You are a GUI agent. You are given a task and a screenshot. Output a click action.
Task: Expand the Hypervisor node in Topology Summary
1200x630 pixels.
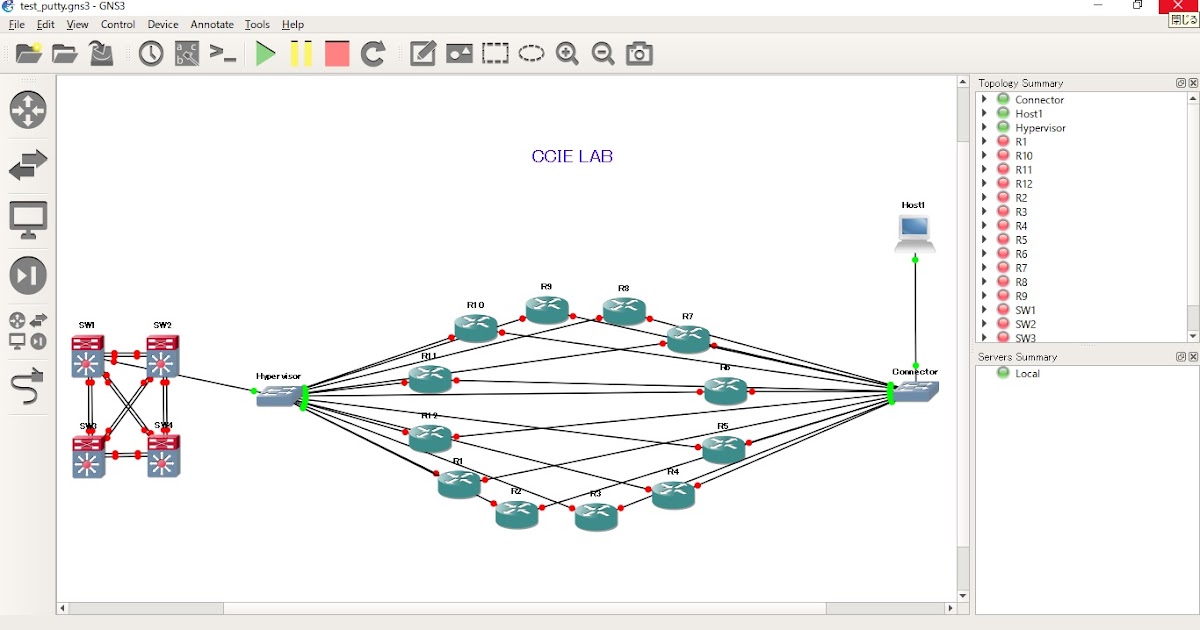985,127
